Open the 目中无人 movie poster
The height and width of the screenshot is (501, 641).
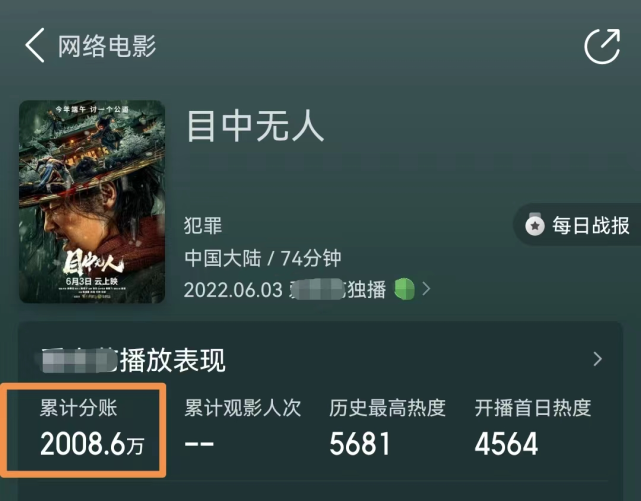[x=92, y=201]
